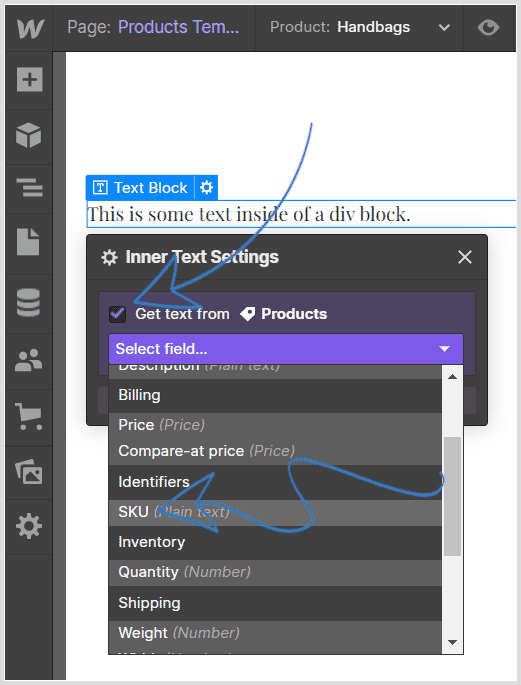This screenshot has width=521, height=685.
Task: Select the Text Block element label
Action: point(141,188)
